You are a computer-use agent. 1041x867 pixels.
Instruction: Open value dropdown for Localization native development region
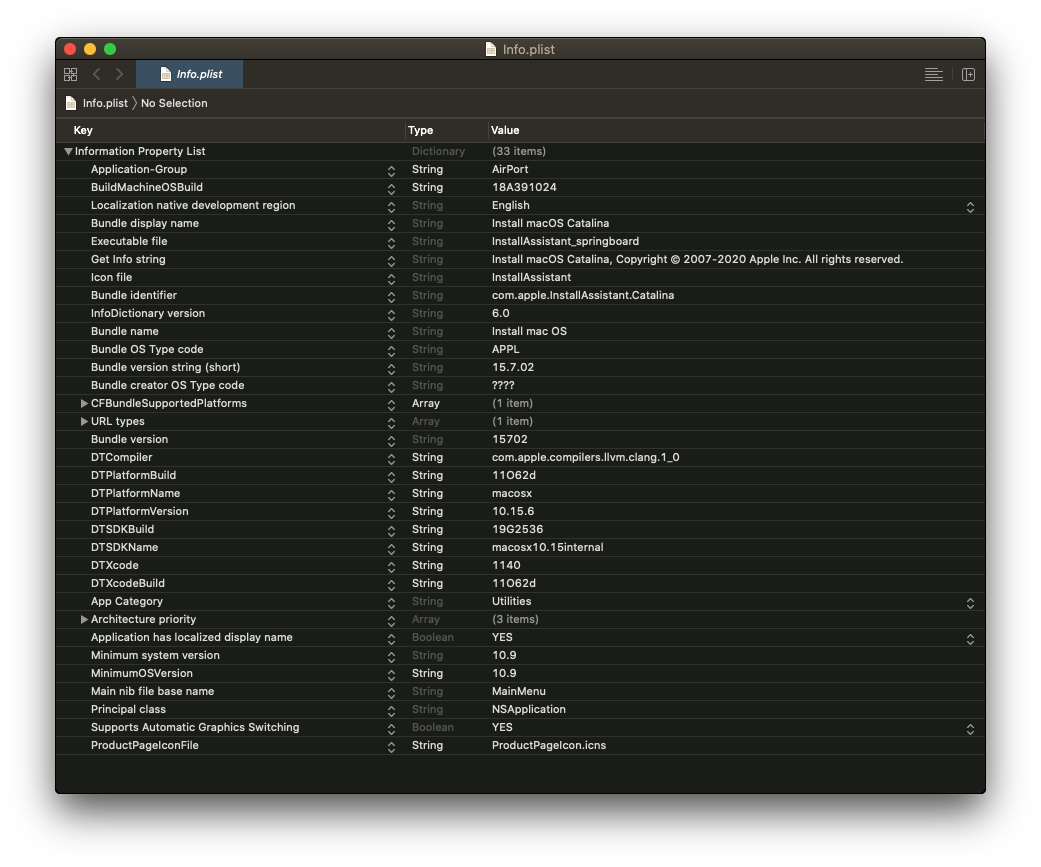pyautogui.click(x=970, y=207)
